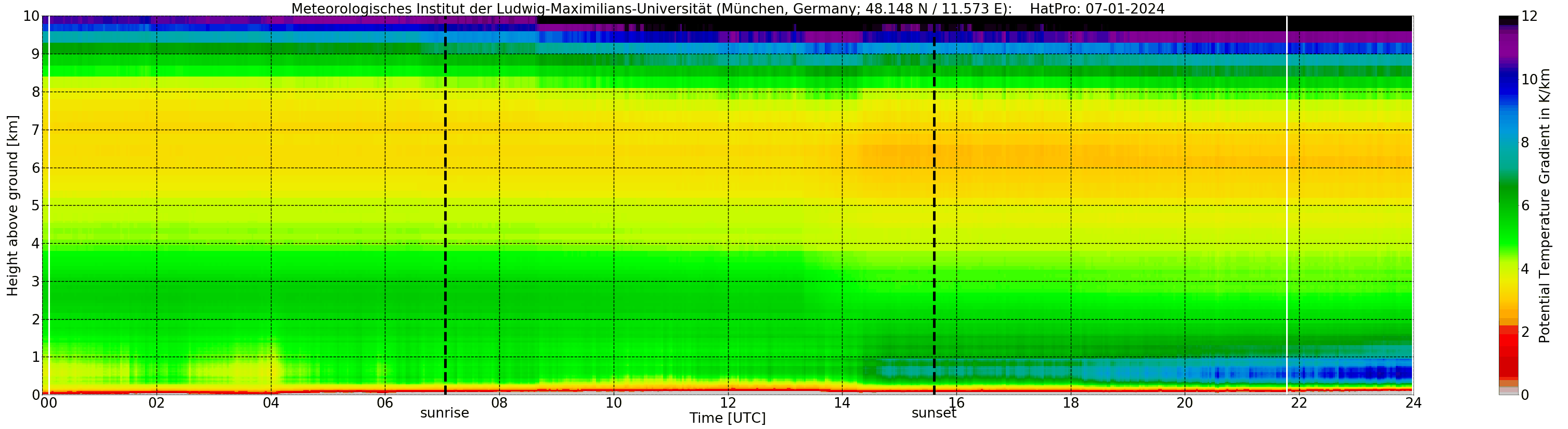
Task: Click the colorbar tick label '6'
Action: coord(1525,205)
